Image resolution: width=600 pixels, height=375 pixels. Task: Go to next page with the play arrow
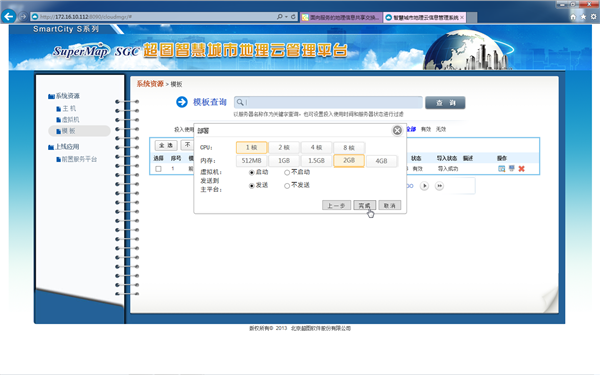click(x=424, y=186)
